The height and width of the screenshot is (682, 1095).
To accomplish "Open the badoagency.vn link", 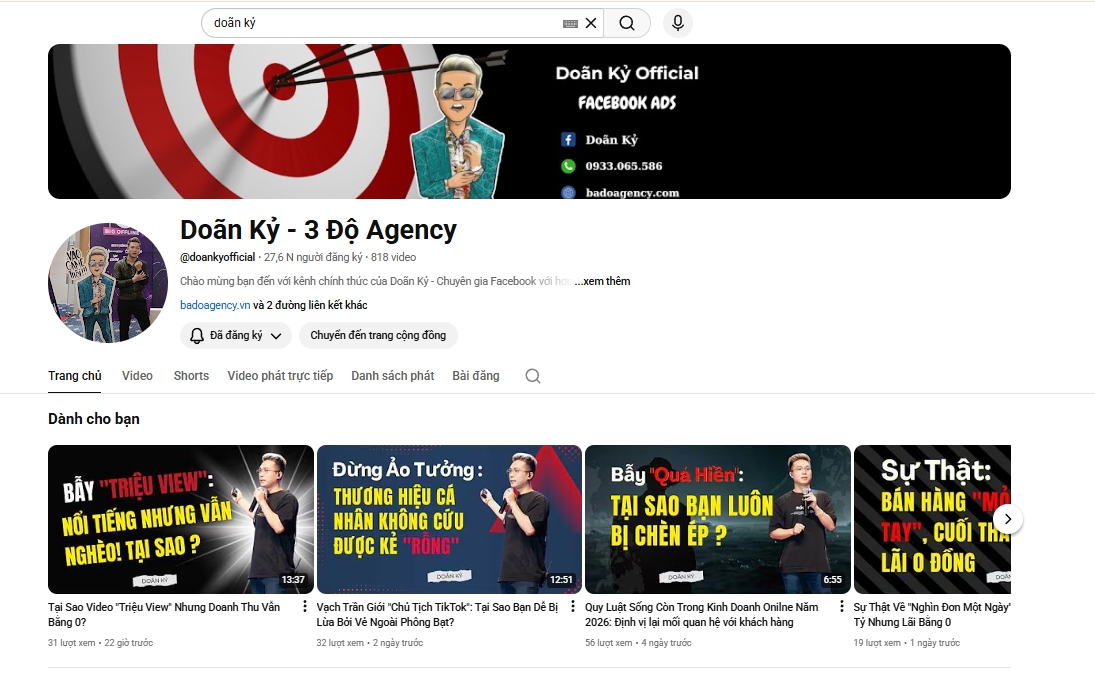I will [x=215, y=305].
